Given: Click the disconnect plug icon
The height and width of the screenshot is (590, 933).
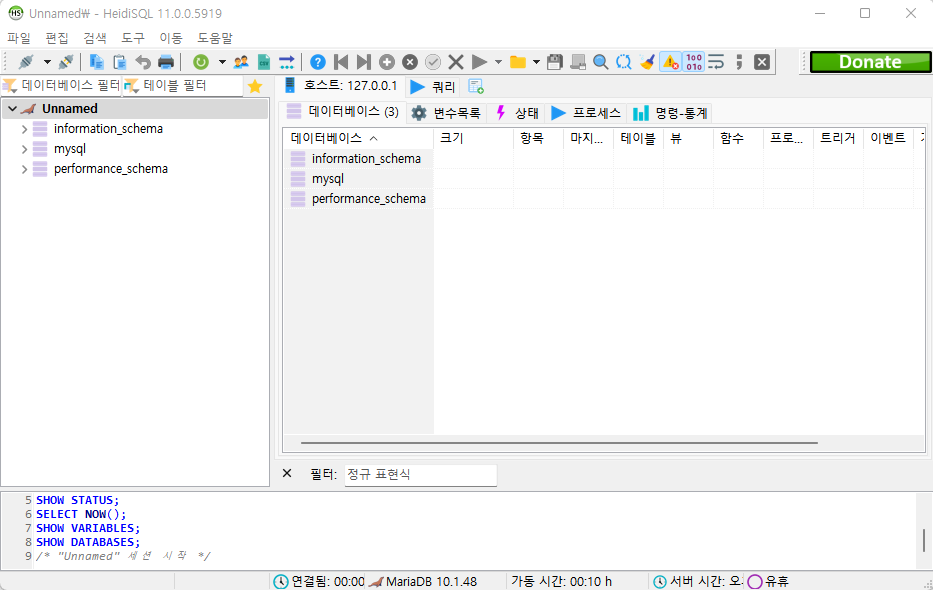Looking at the screenshot, I should coord(66,62).
